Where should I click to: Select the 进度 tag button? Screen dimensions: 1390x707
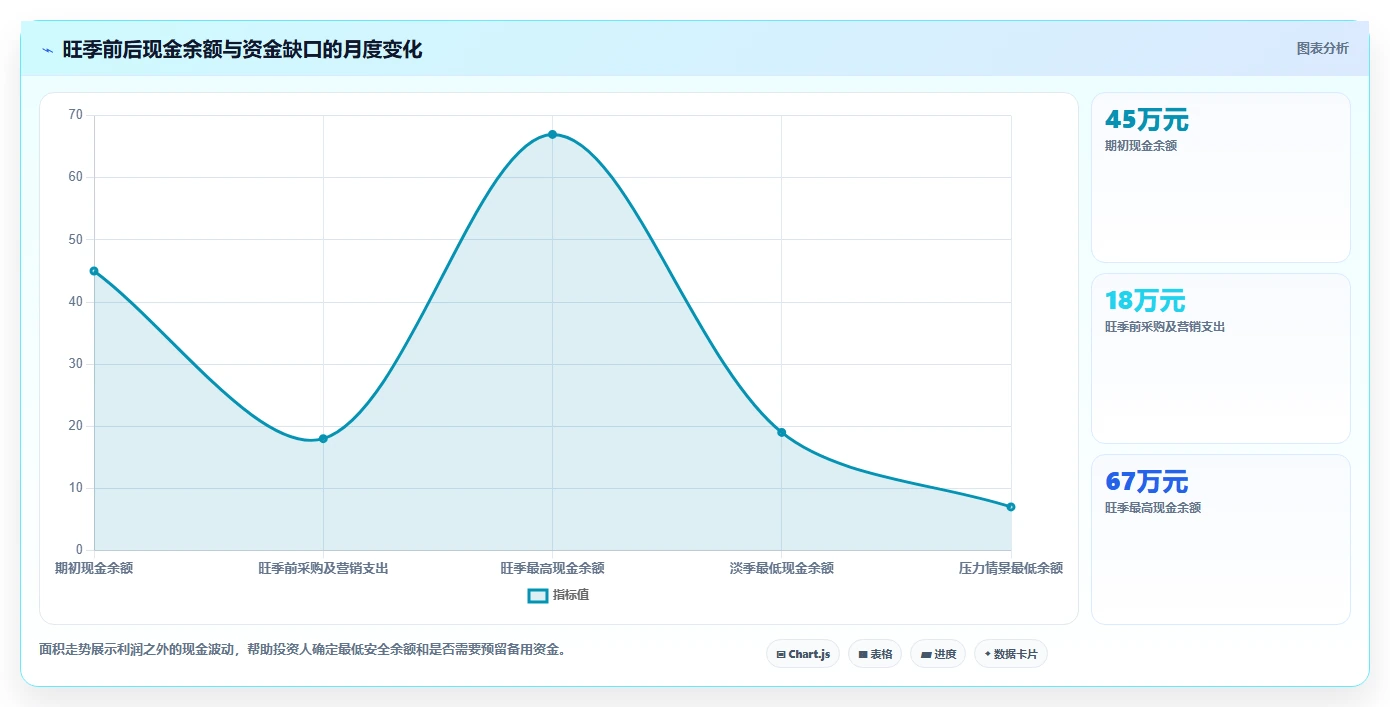(938, 654)
